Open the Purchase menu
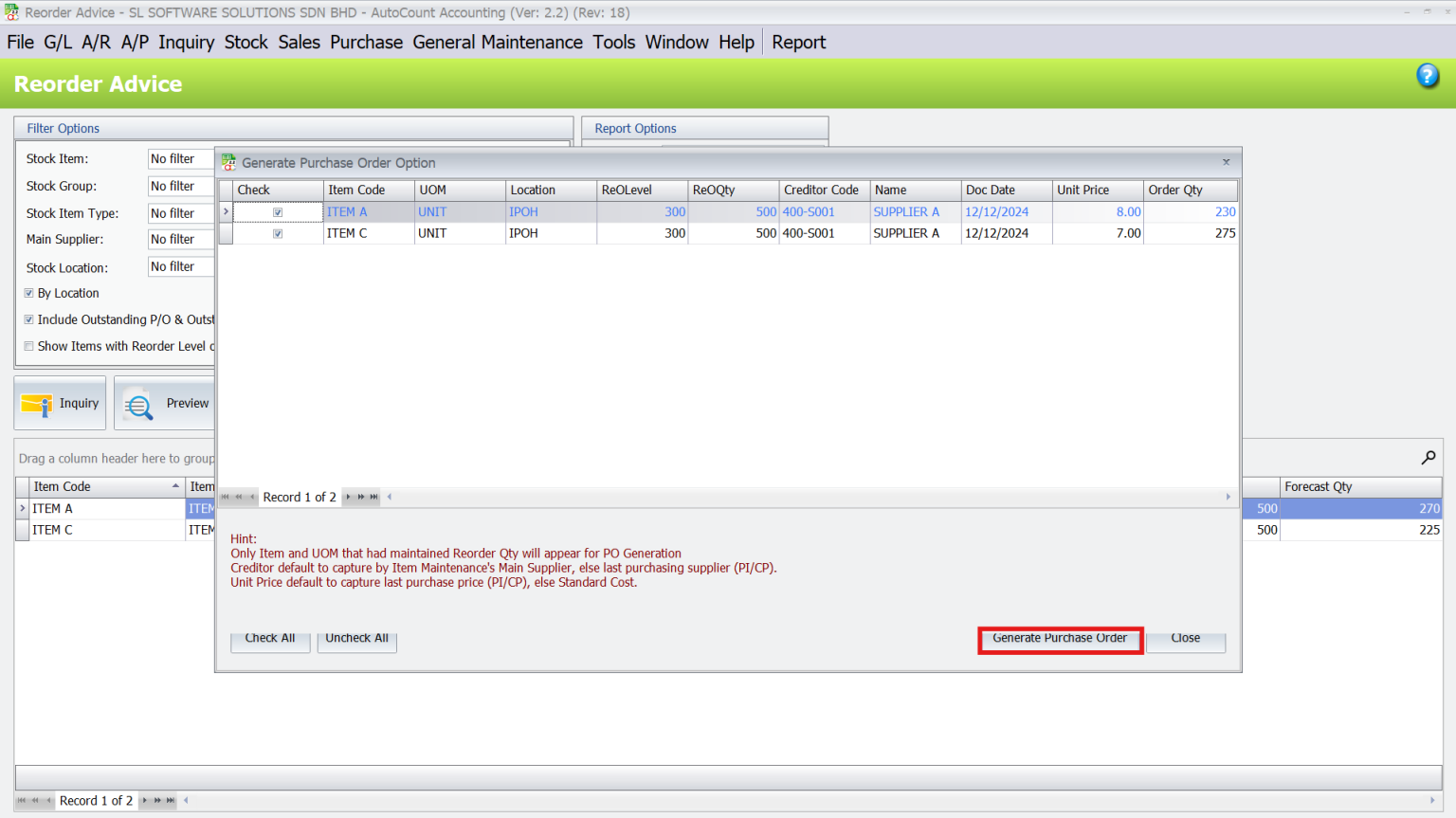 (366, 42)
